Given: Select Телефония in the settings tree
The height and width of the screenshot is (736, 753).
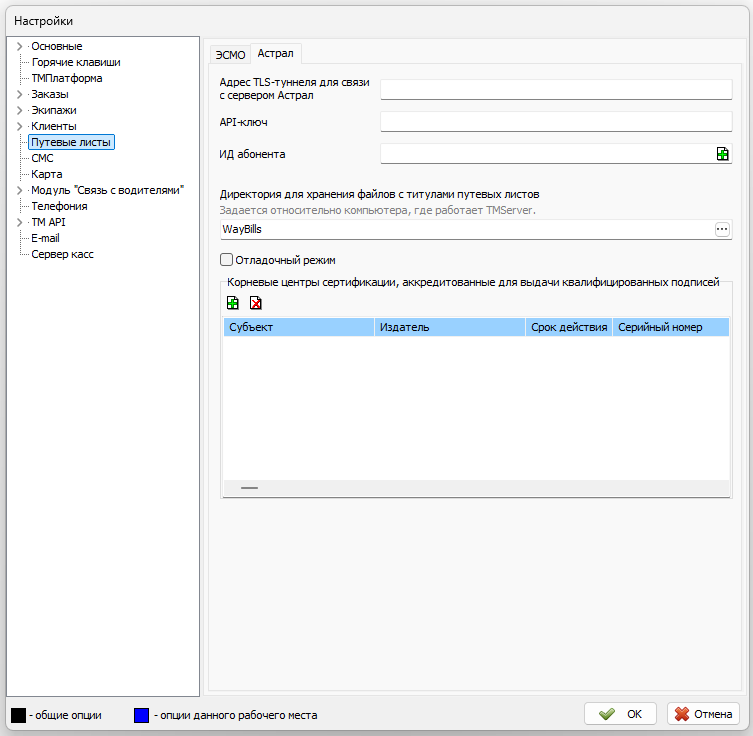Looking at the screenshot, I should point(59,206).
